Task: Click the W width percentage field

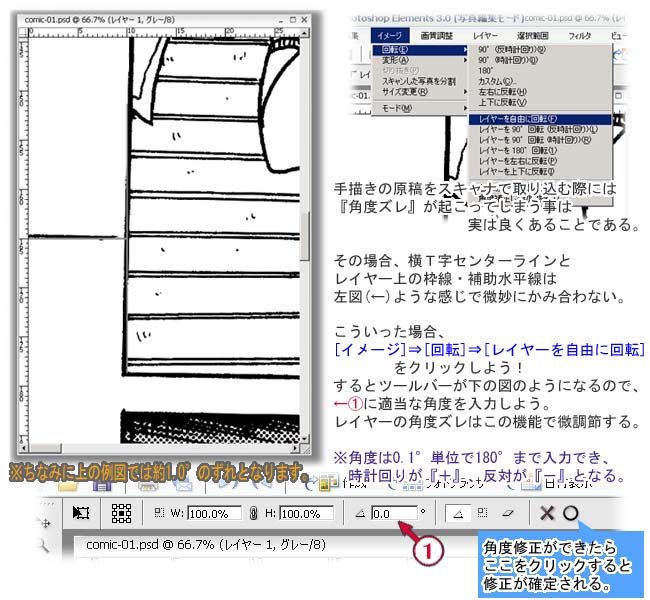Action: [215, 513]
